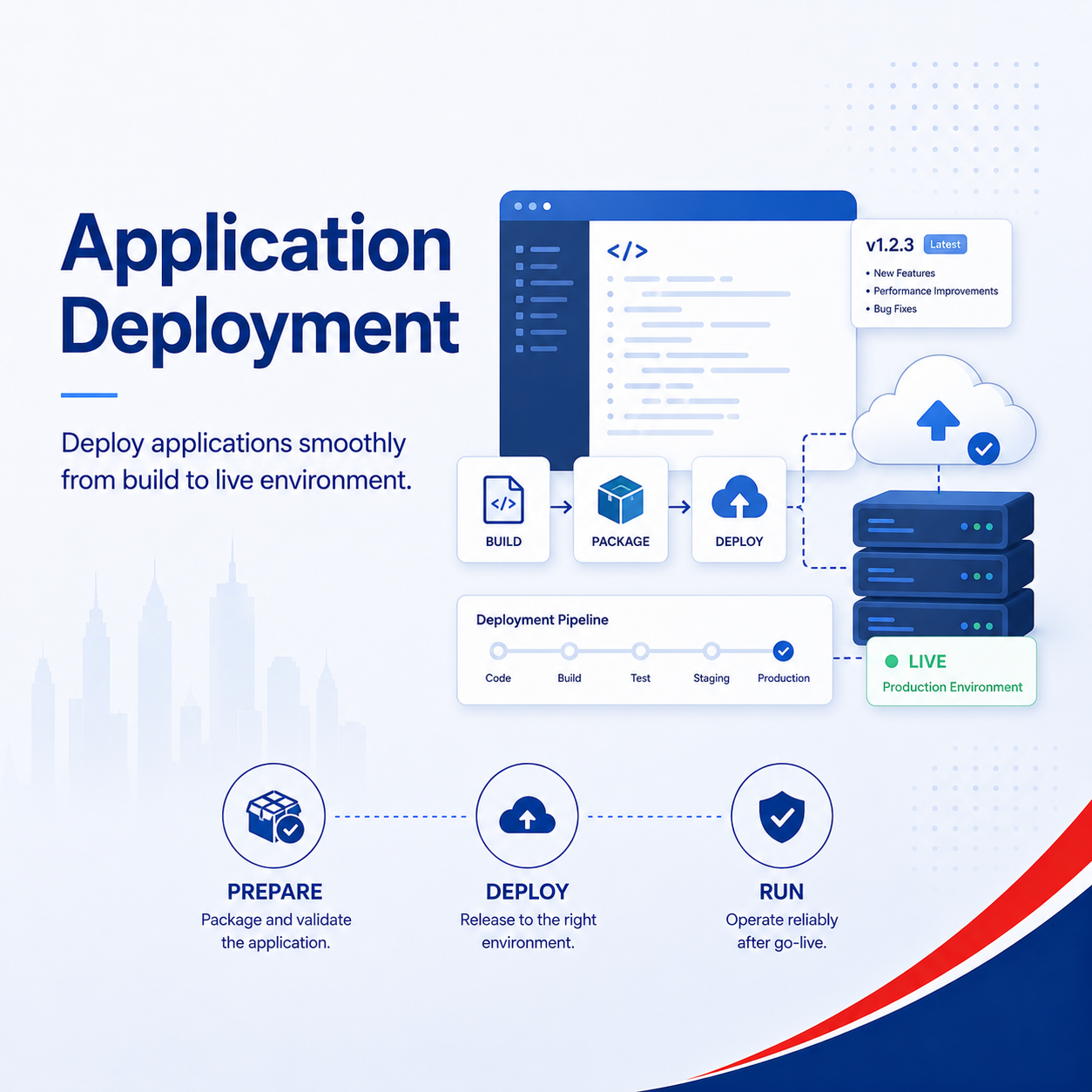Click the PREPARE package circle icon

click(x=274, y=816)
